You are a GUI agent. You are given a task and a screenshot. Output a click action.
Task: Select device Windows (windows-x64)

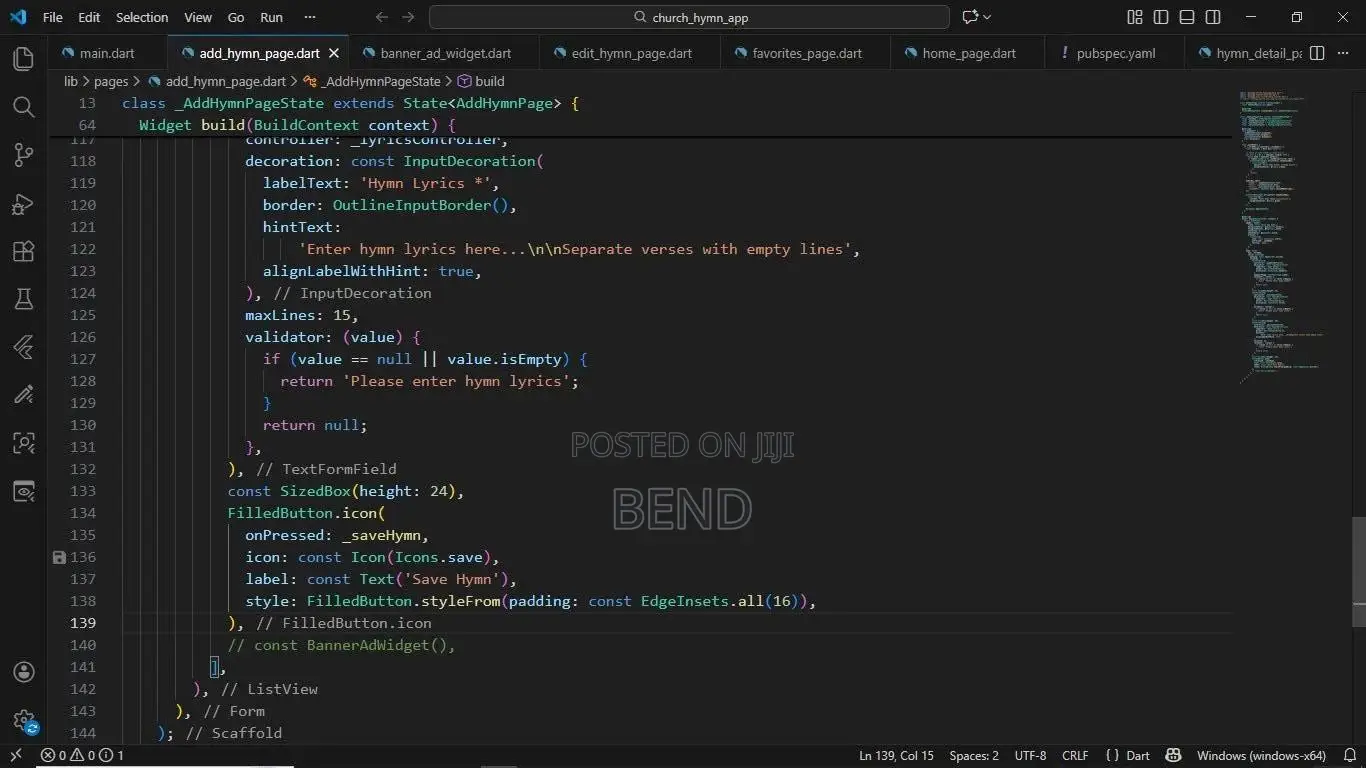click(x=1261, y=756)
